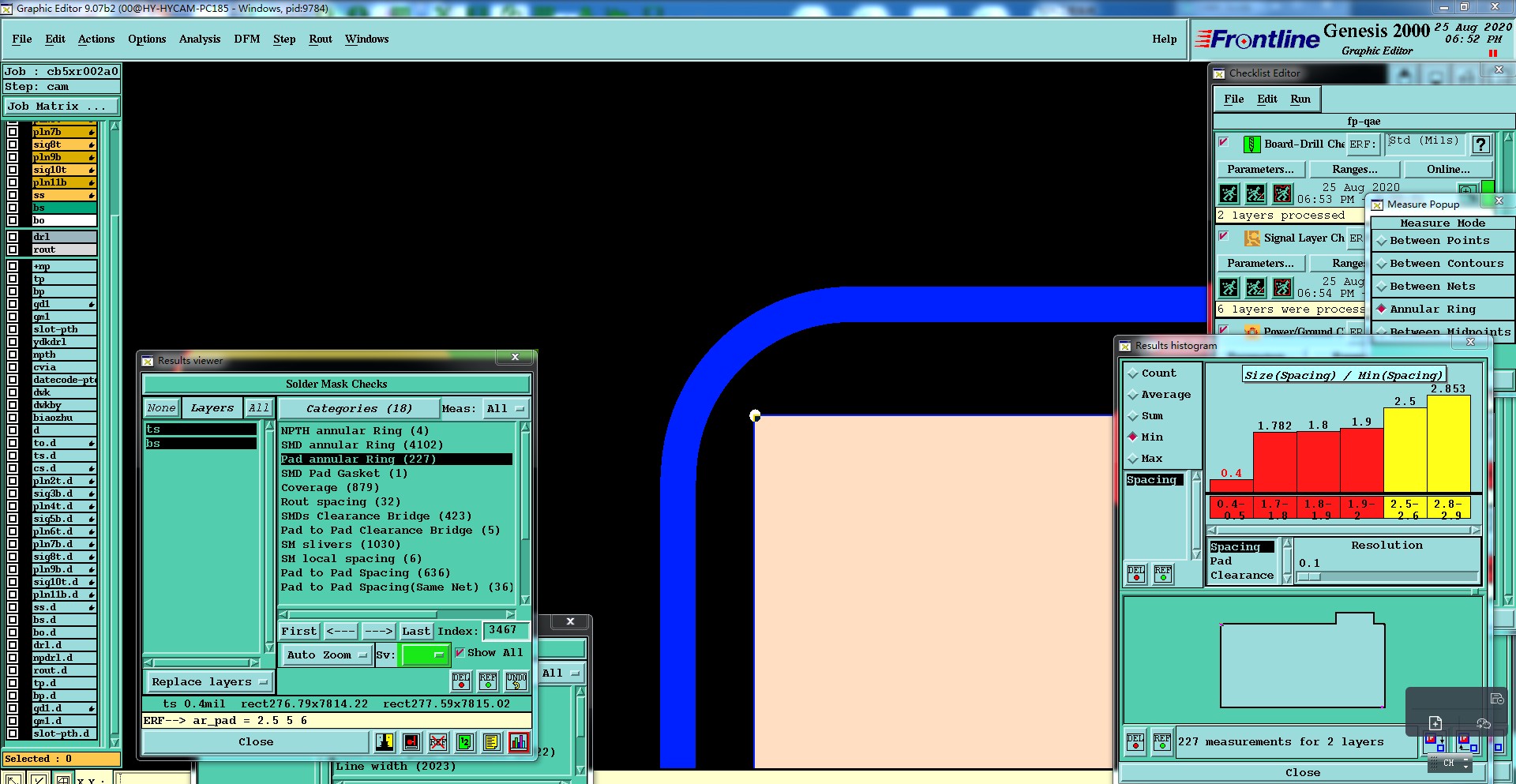Image resolution: width=1516 pixels, height=784 pixels.
Task: Select Annular Ring measure mode
Action: click(1382, 309)
